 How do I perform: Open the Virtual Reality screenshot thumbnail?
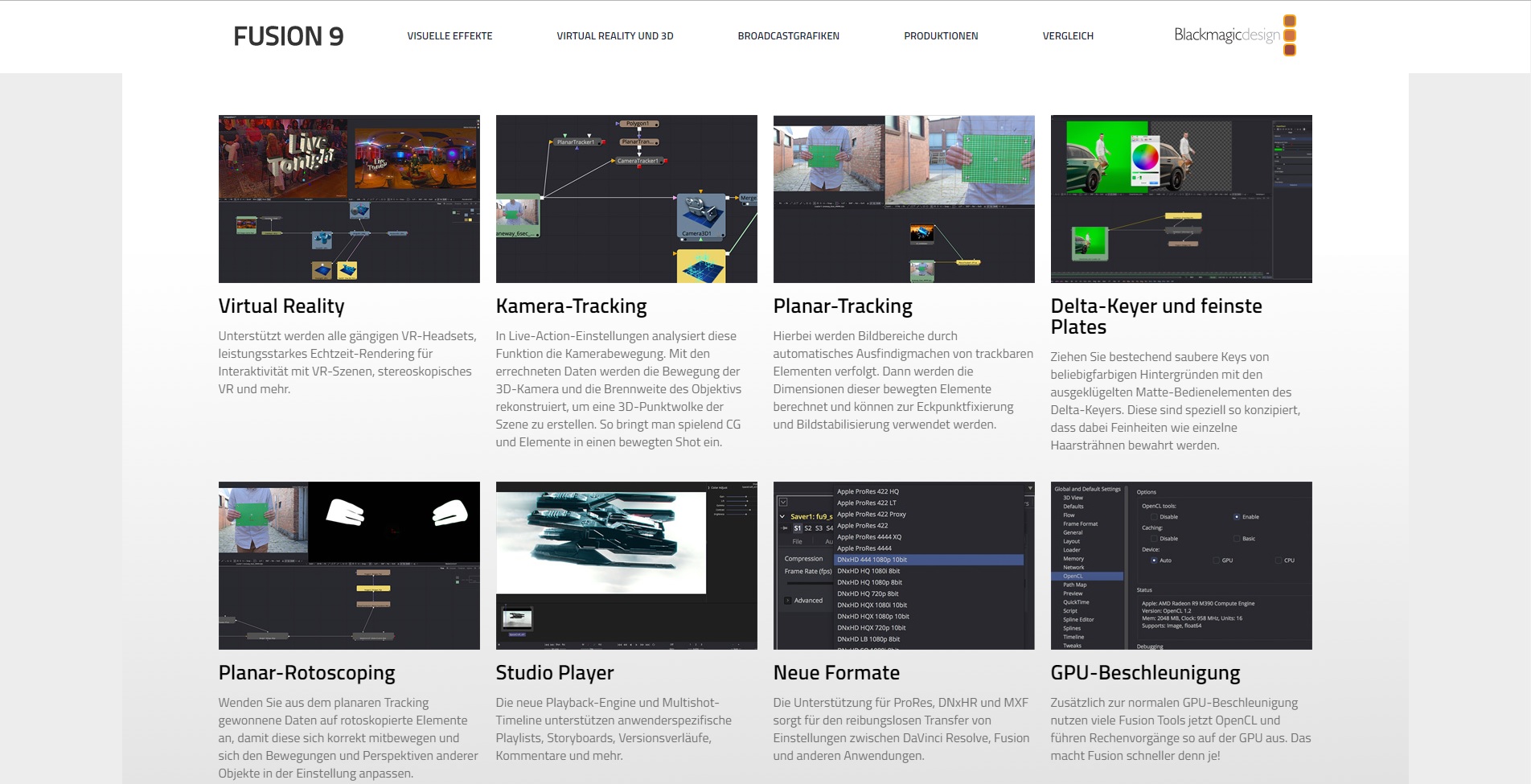pos(349,199)
